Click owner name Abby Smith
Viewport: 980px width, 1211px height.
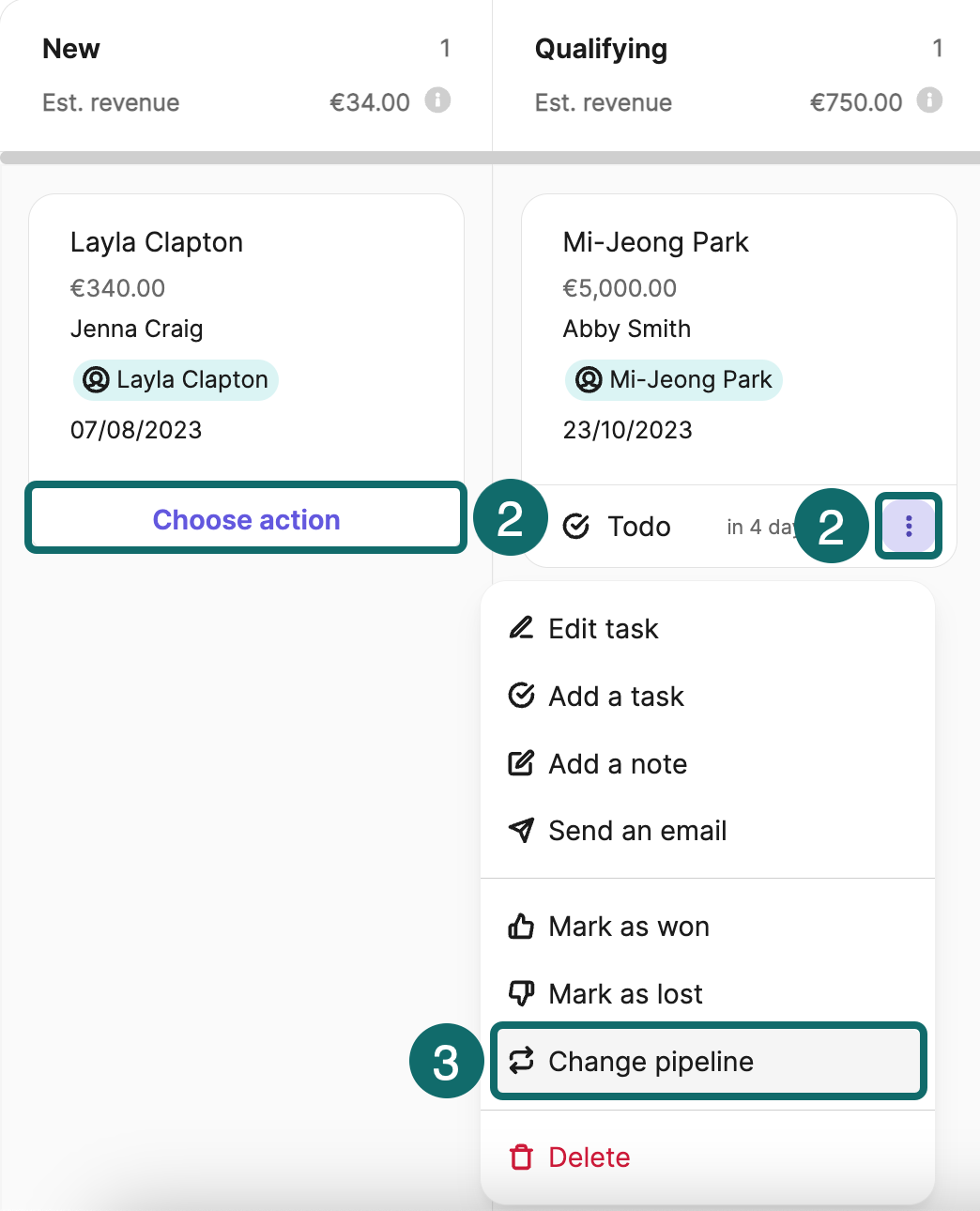click(627, 329)
